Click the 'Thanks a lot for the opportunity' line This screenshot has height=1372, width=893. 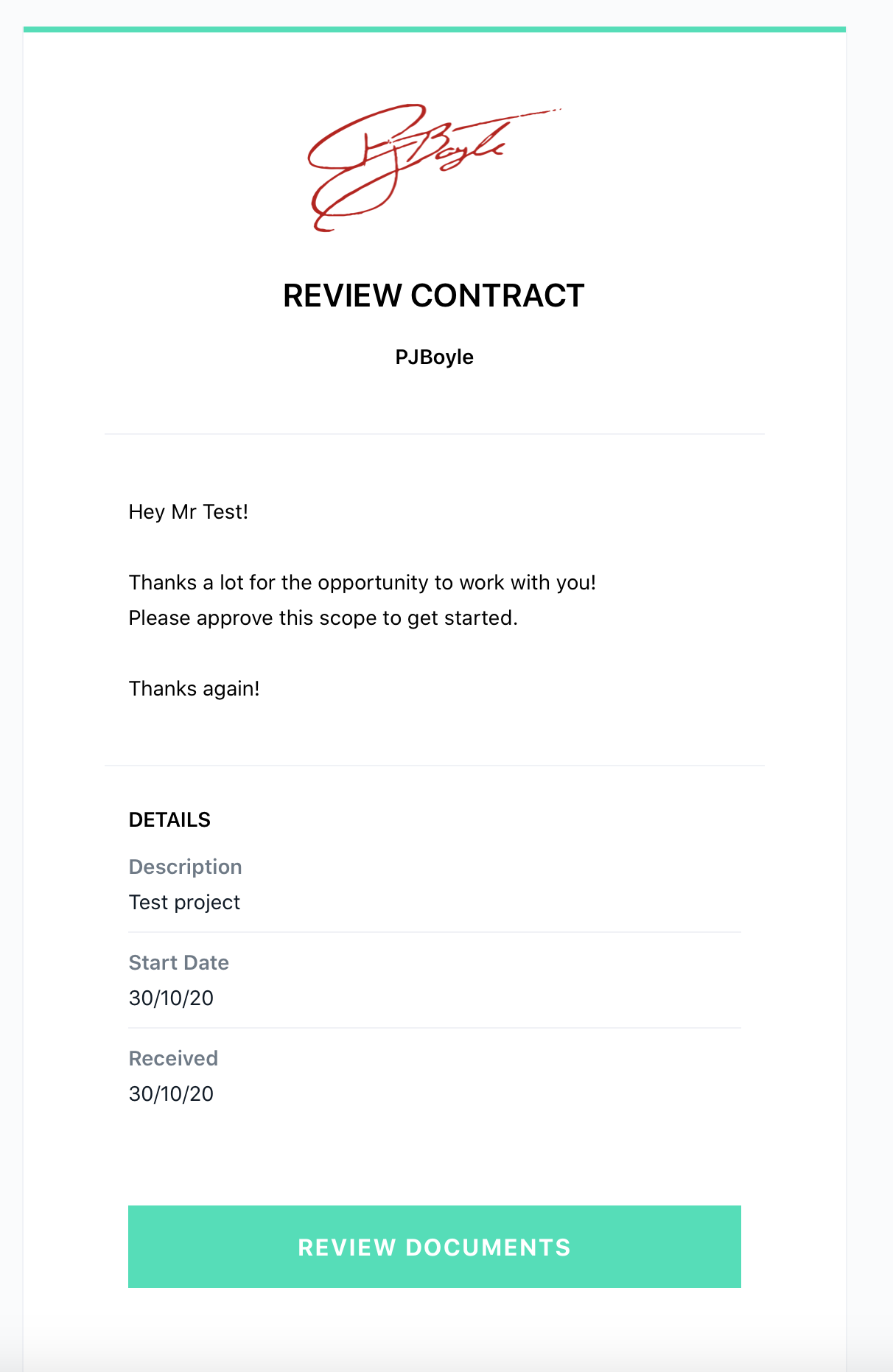click(363, 583)
